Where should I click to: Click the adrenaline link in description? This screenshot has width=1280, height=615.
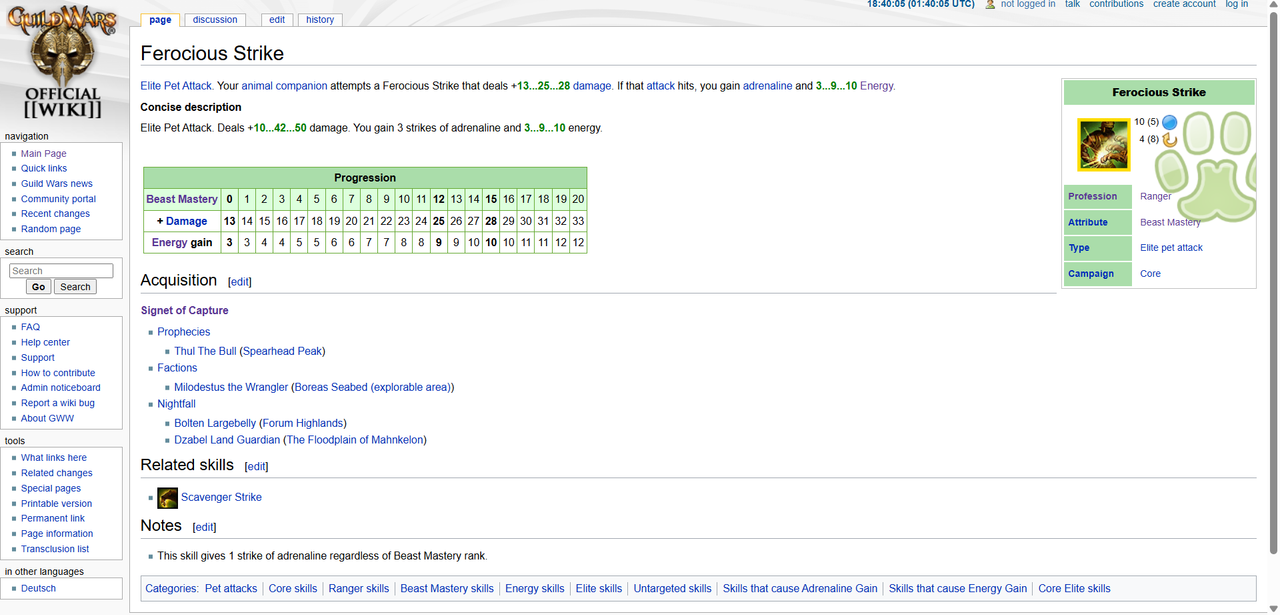(767, 86)
